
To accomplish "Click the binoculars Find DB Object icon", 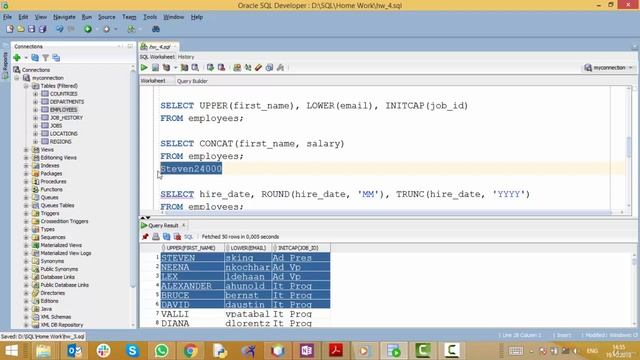I will [156, 29].
